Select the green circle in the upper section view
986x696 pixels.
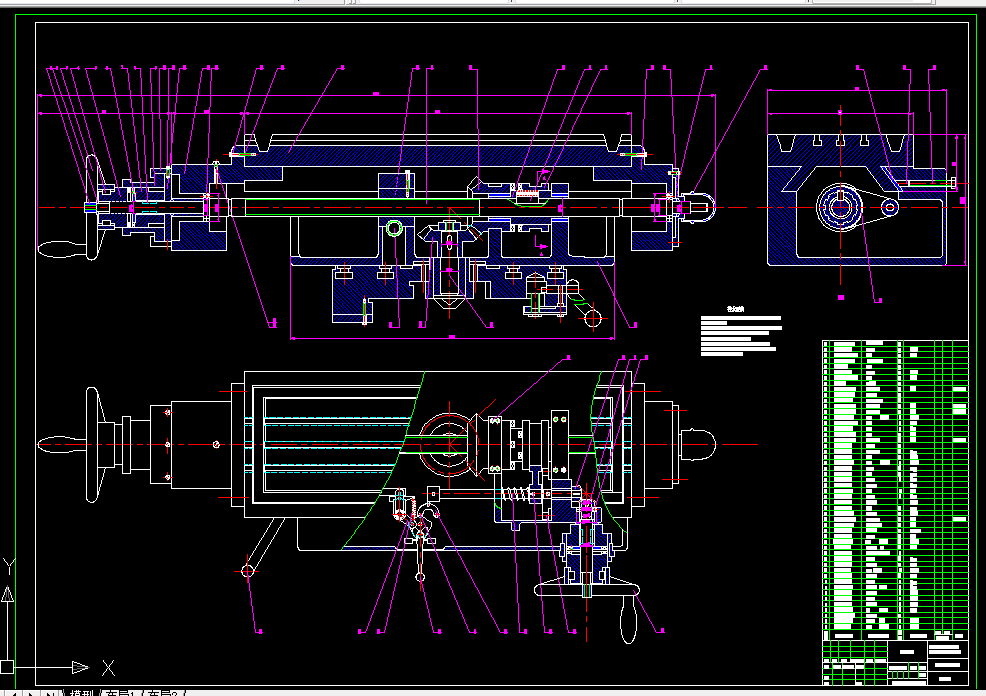pos(394,228)
